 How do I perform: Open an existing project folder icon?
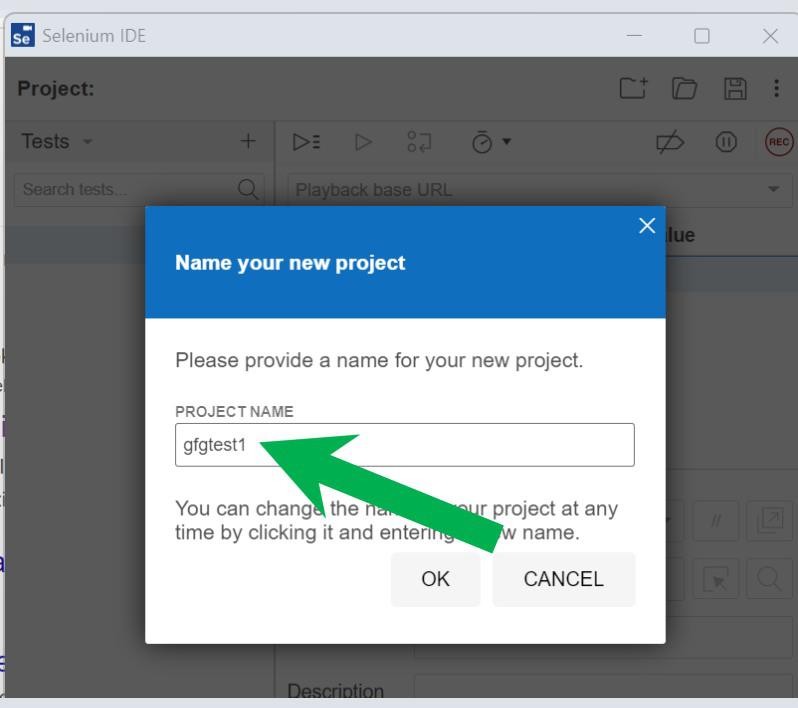[x=684, y=88]
